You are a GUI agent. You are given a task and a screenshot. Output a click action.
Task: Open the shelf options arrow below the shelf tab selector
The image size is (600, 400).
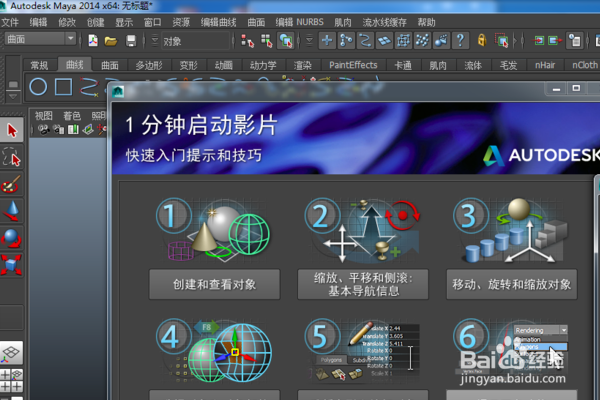click(x=13, y=96)
